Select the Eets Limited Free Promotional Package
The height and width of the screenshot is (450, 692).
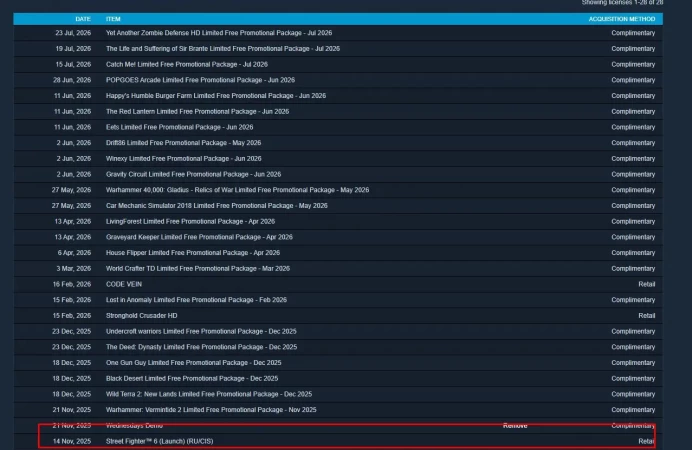[x=180, y=127]
